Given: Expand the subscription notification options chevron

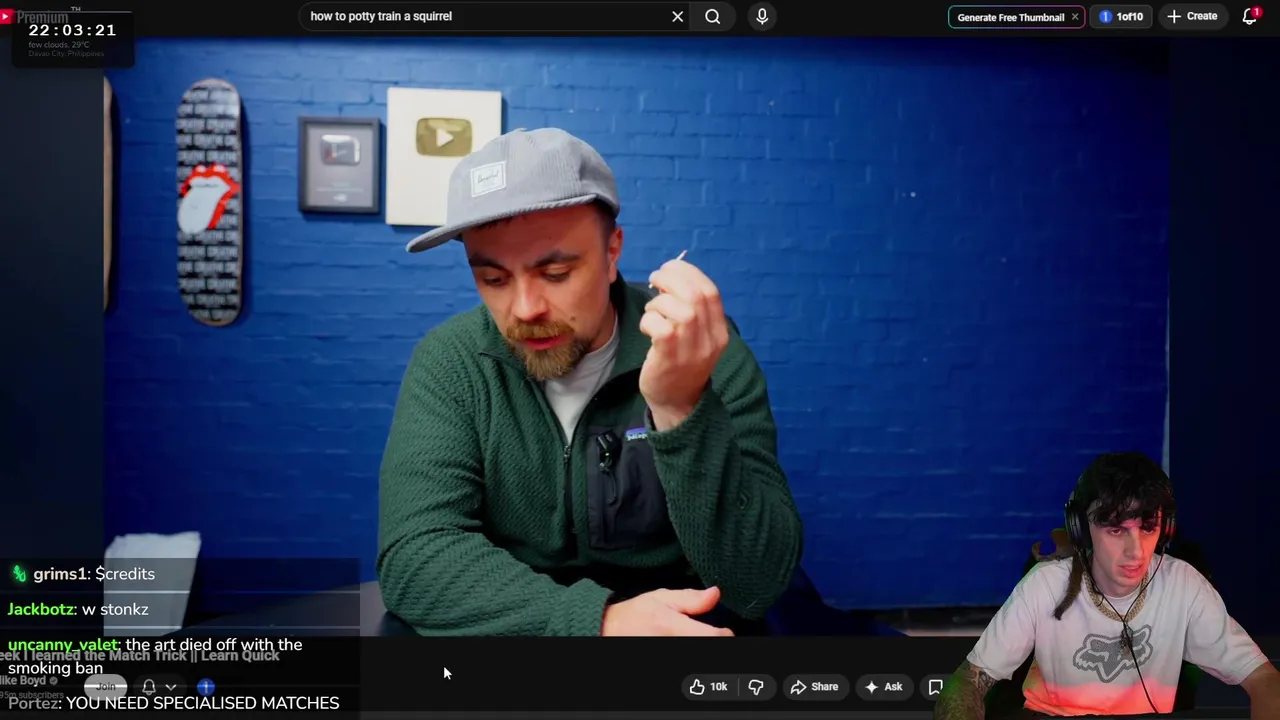Looking at the screenshot, I should [x=171, y=687].
